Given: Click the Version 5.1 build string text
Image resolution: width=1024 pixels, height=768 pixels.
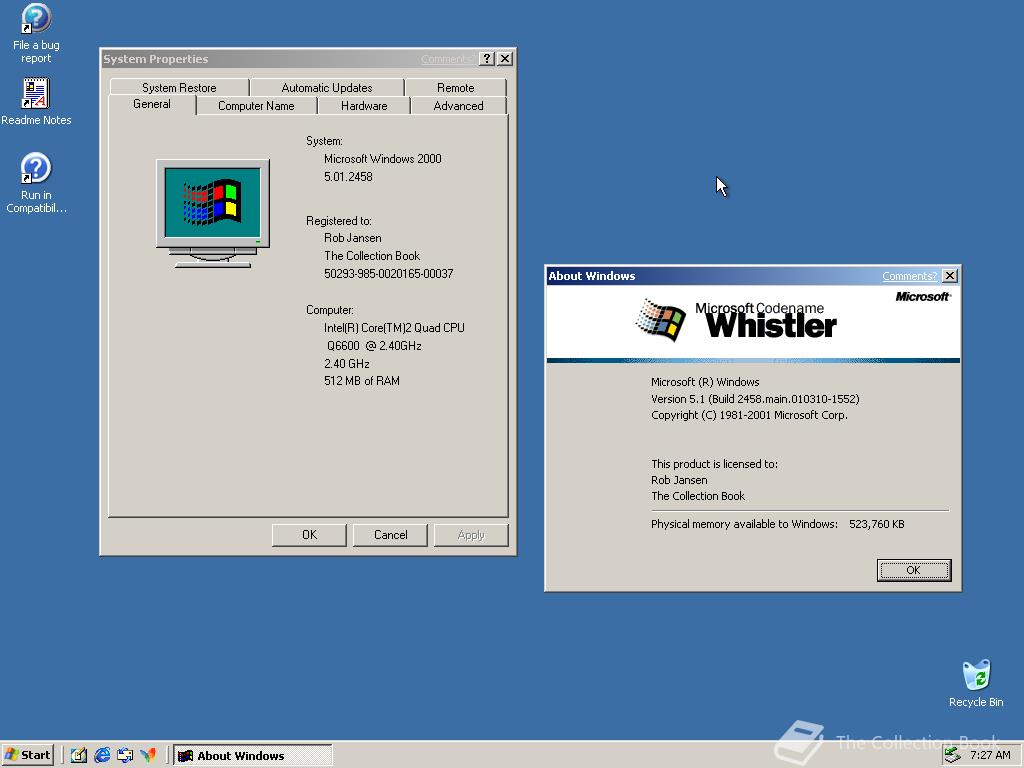Looking at the screenshot, I should [755, 398].
